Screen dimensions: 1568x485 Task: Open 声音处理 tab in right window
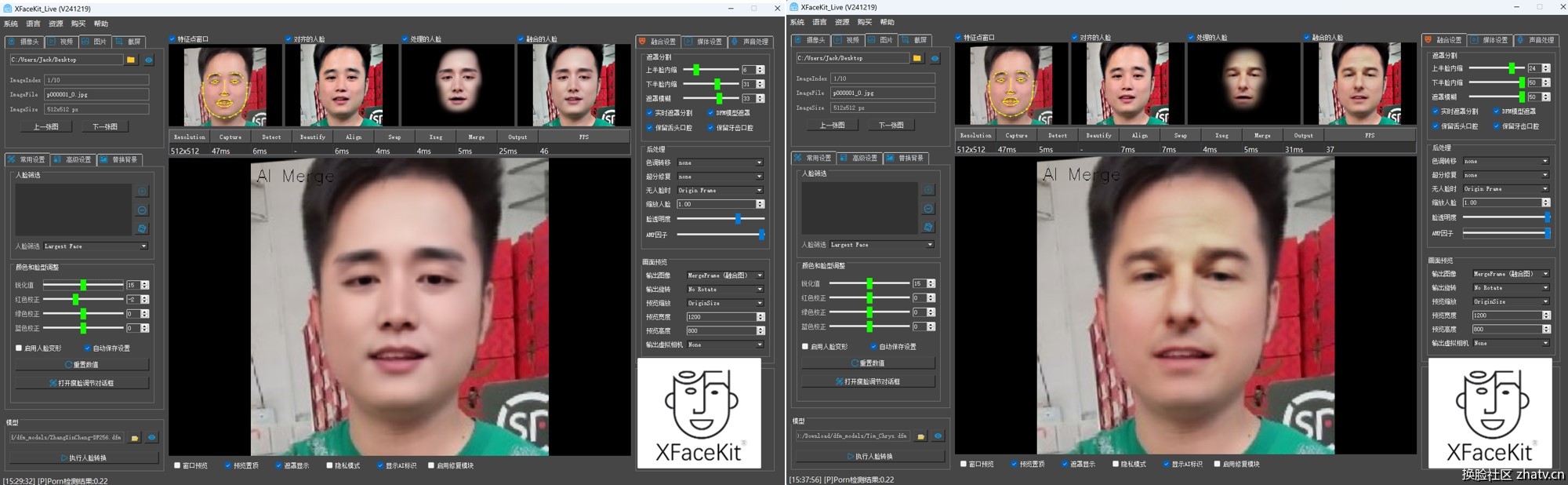point(1536,40)
